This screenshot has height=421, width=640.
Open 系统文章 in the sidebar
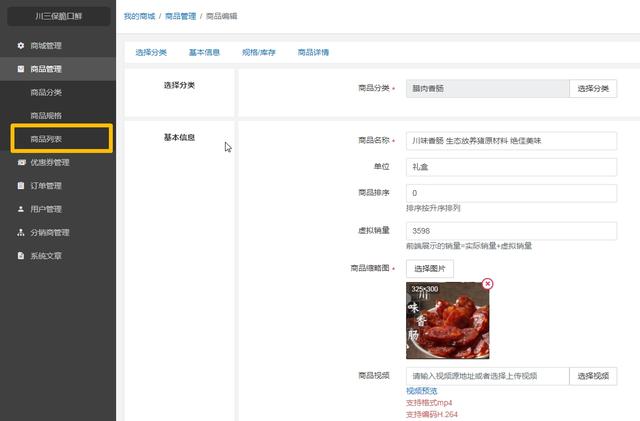[58, 255]
